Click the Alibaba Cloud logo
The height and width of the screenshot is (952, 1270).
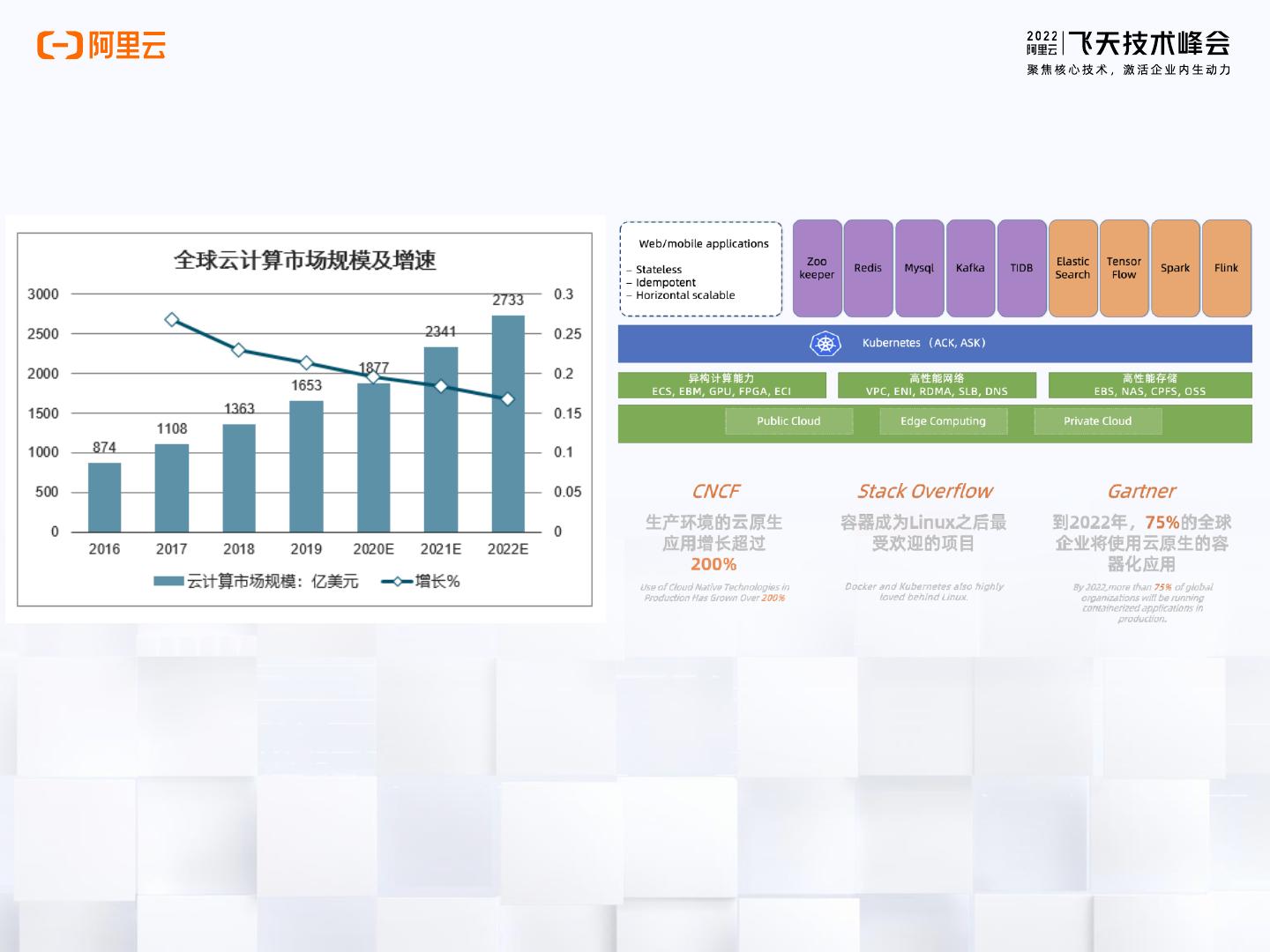click(x=101, y=45)
